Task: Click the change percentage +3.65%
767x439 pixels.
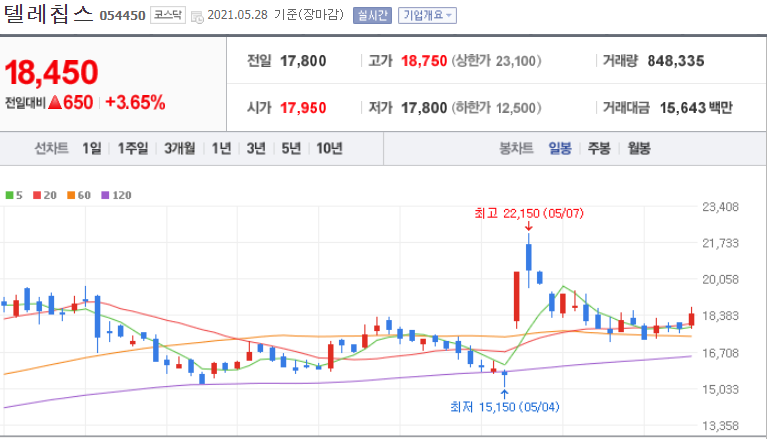Action: point(135,103)
